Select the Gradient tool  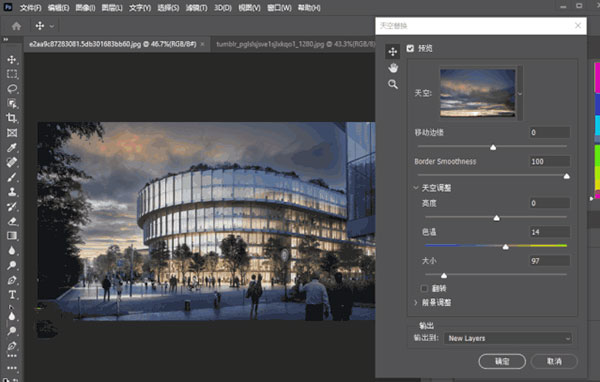[x=12, y=236]
